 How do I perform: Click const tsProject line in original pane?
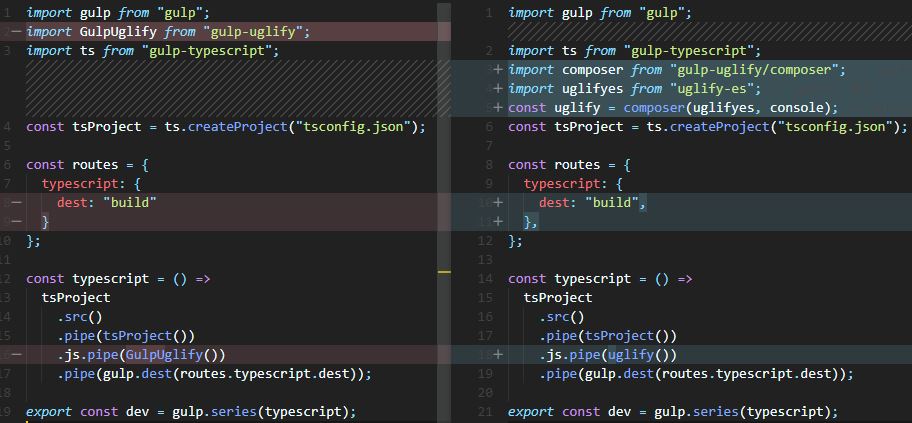tap(226, 127)
